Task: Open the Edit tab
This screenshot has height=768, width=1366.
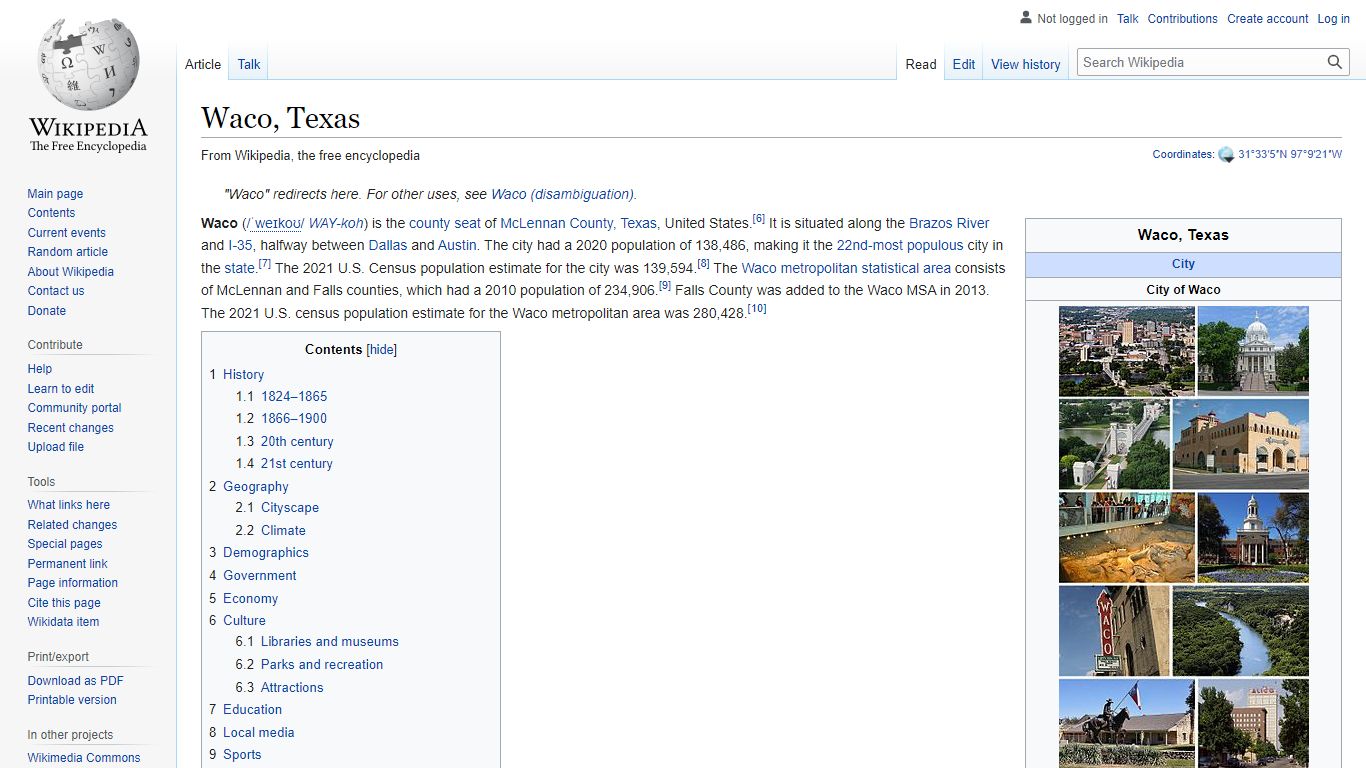Action: click(964, 64)
